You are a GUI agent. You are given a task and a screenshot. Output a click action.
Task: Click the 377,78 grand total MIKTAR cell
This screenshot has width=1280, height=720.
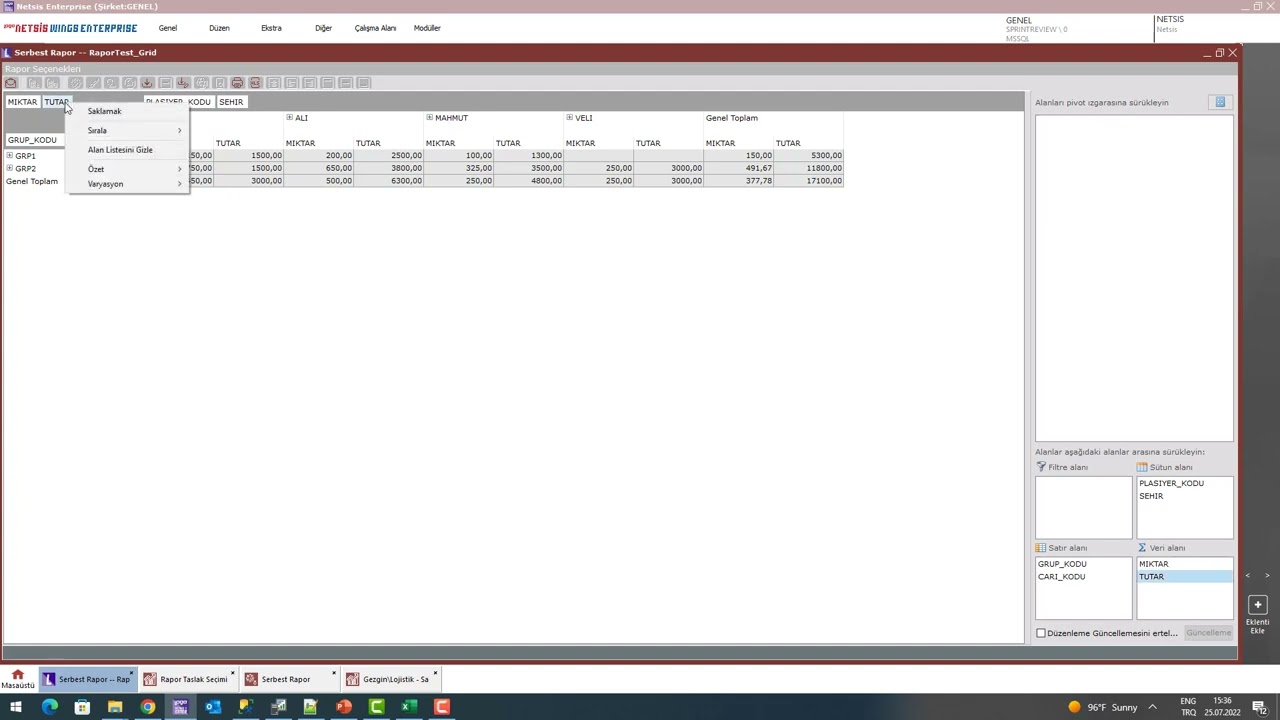[739, 181]
